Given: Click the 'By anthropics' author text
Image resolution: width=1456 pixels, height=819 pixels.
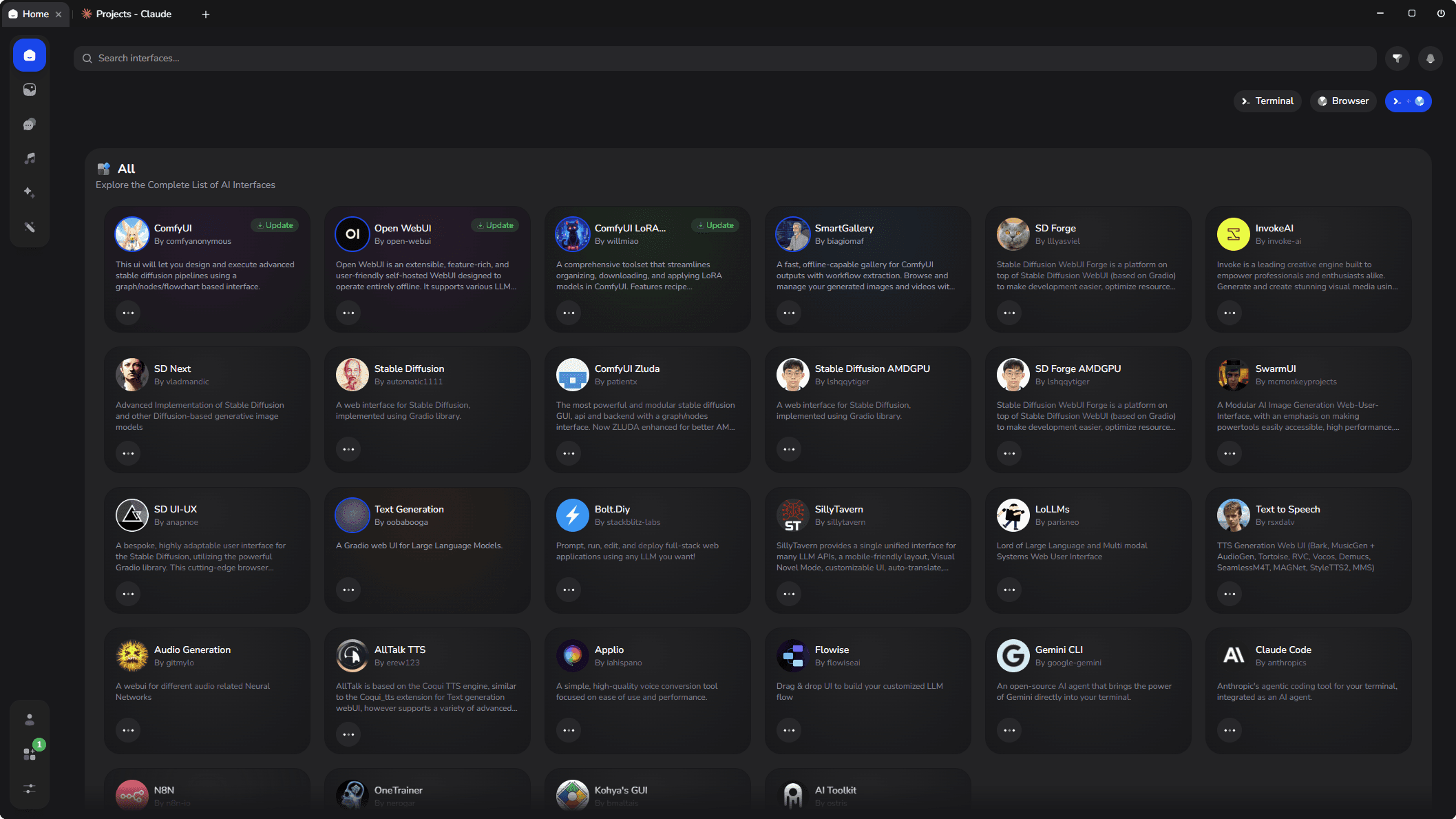Looking at the screenshot, I should [x=1281, y=663].
